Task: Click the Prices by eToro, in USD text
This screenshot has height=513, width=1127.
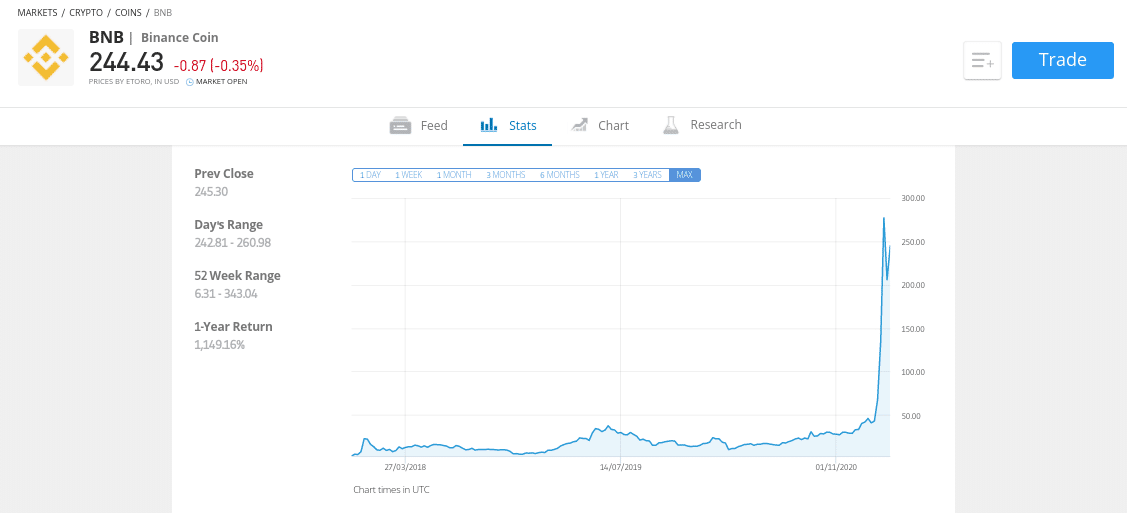Action: coord(134,82)
